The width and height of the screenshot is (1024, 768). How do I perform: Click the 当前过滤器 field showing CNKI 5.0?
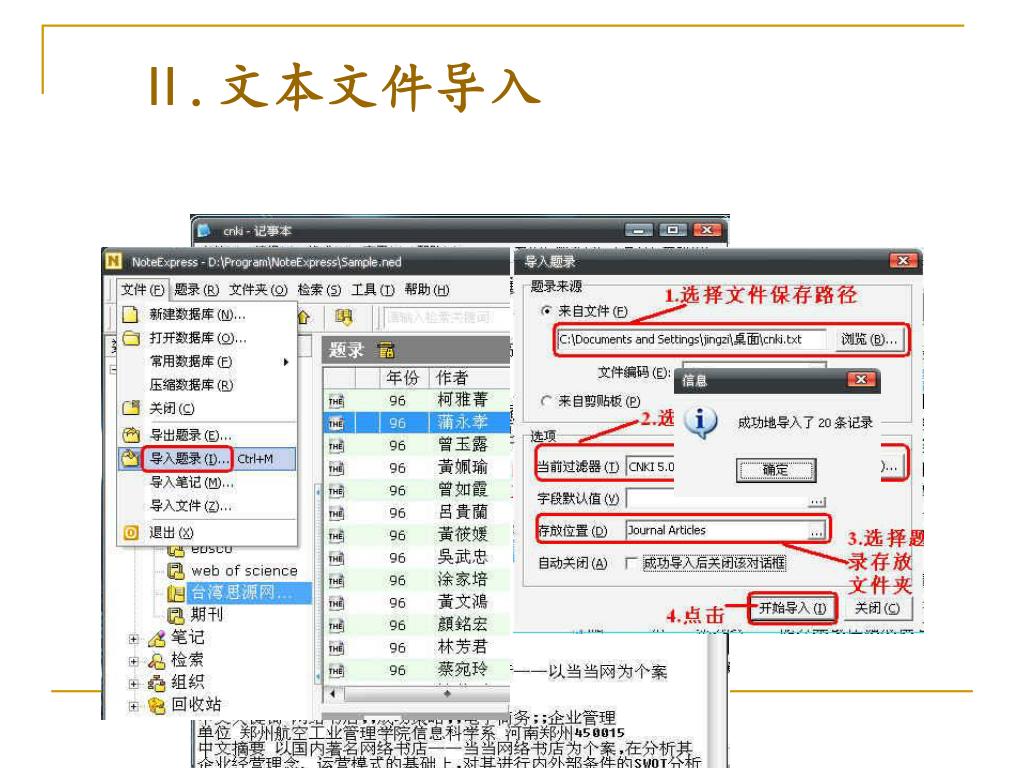(x=650, y=467)
